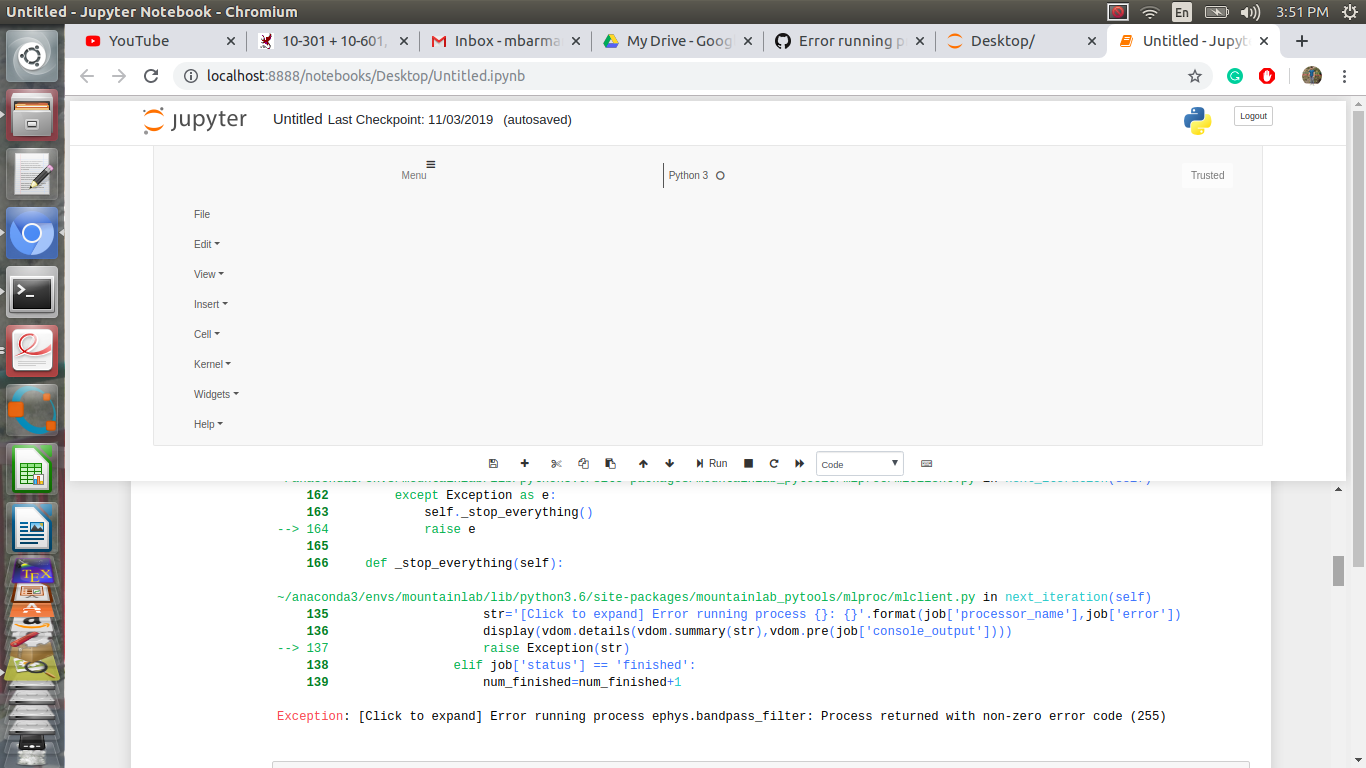This screenshot has width=1366, height=768.
Task: Expand the Kernel menu
Action: [x=212, y=364]
